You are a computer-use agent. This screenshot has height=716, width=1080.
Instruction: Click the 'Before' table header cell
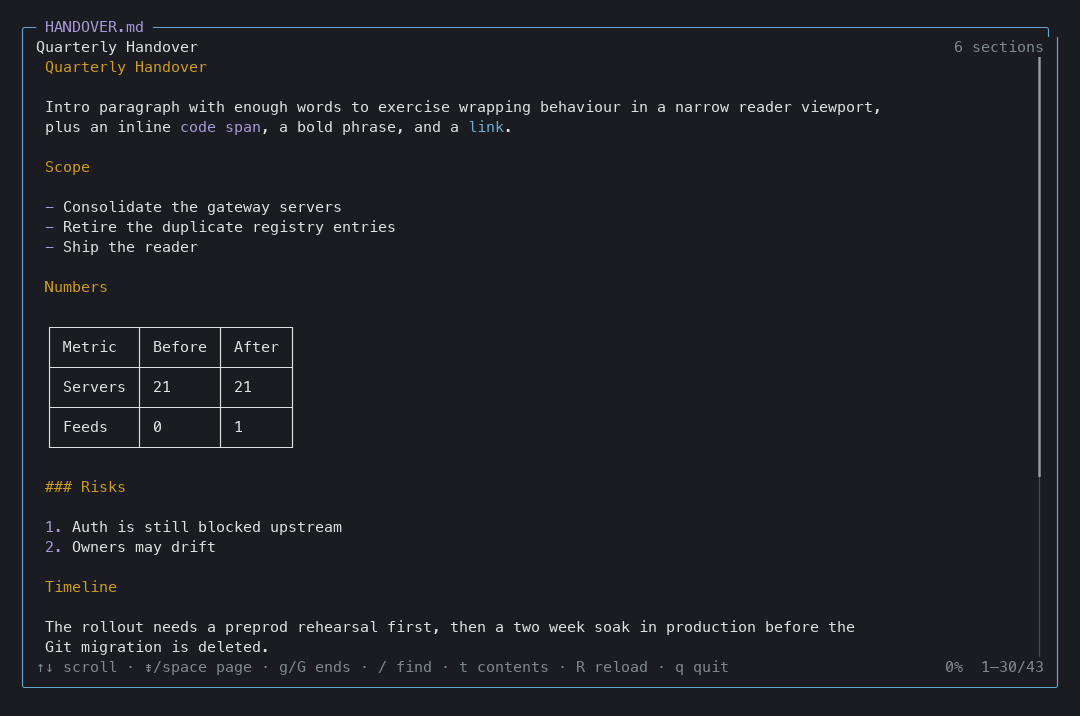(180, 347)
